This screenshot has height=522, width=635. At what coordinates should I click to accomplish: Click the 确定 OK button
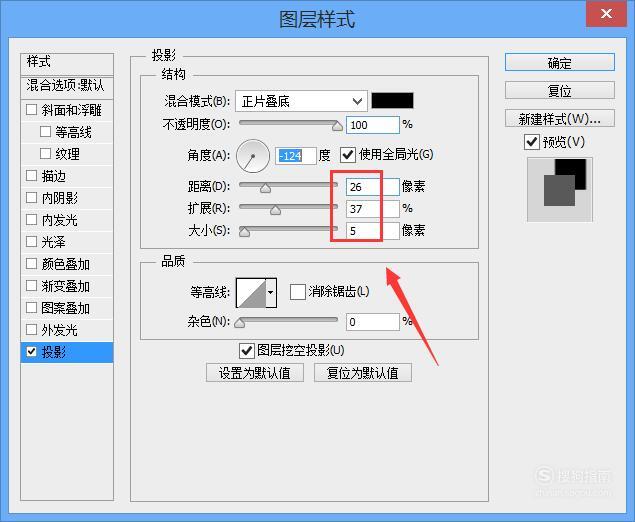[x=560, y=62]
